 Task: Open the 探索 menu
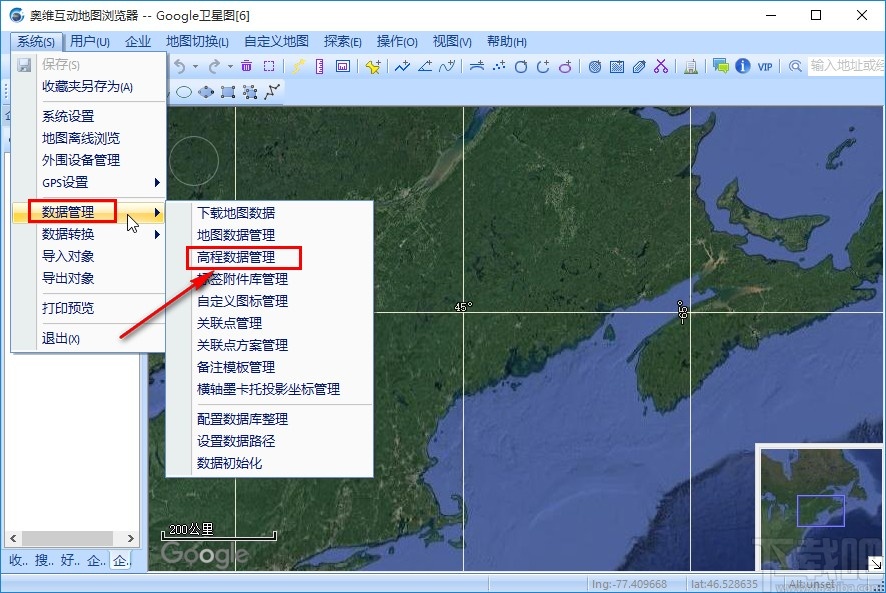(x=342, y=41)
